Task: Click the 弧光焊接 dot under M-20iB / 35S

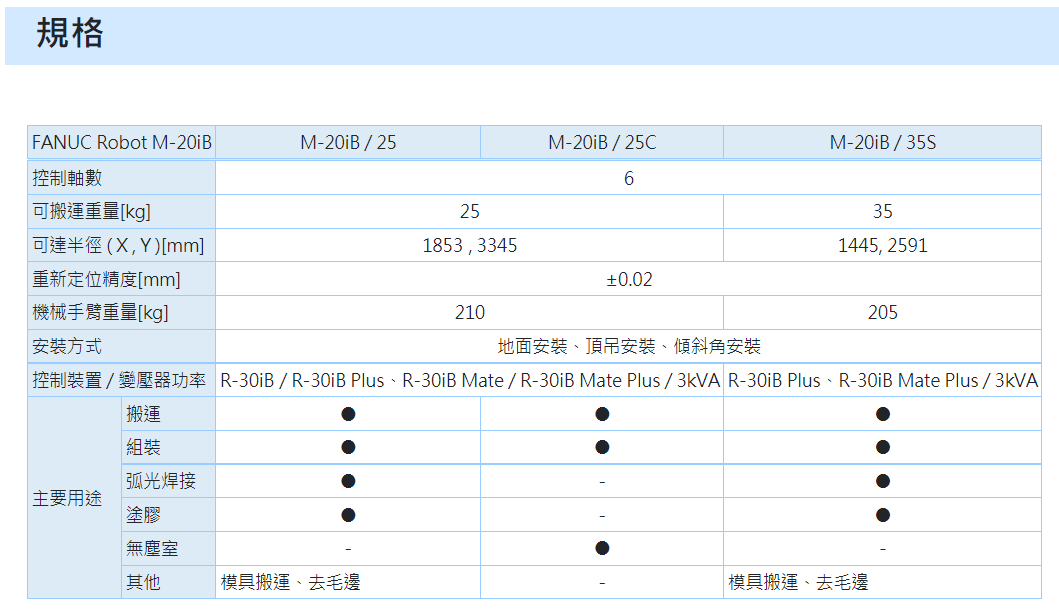Action: pos(882,481)
